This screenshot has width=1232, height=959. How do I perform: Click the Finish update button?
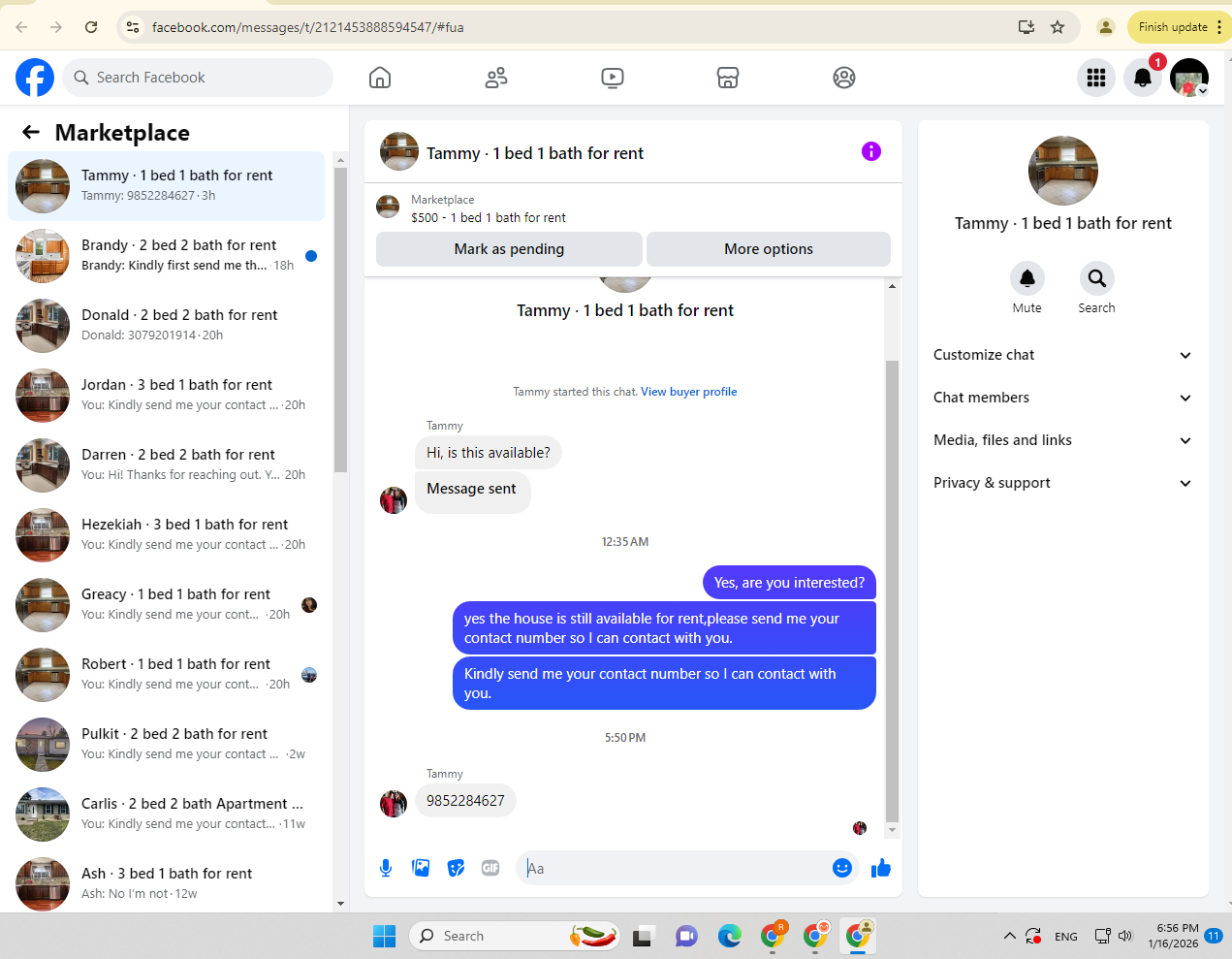(1173, 27)
